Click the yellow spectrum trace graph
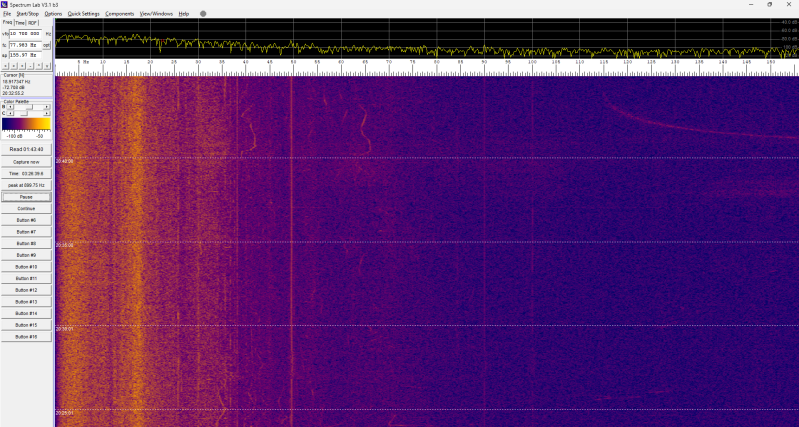 (x=427, y=38)
